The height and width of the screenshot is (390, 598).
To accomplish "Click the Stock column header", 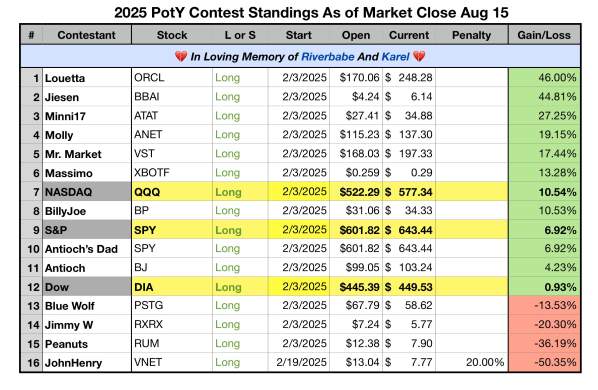I will click(x=172, y=35).
